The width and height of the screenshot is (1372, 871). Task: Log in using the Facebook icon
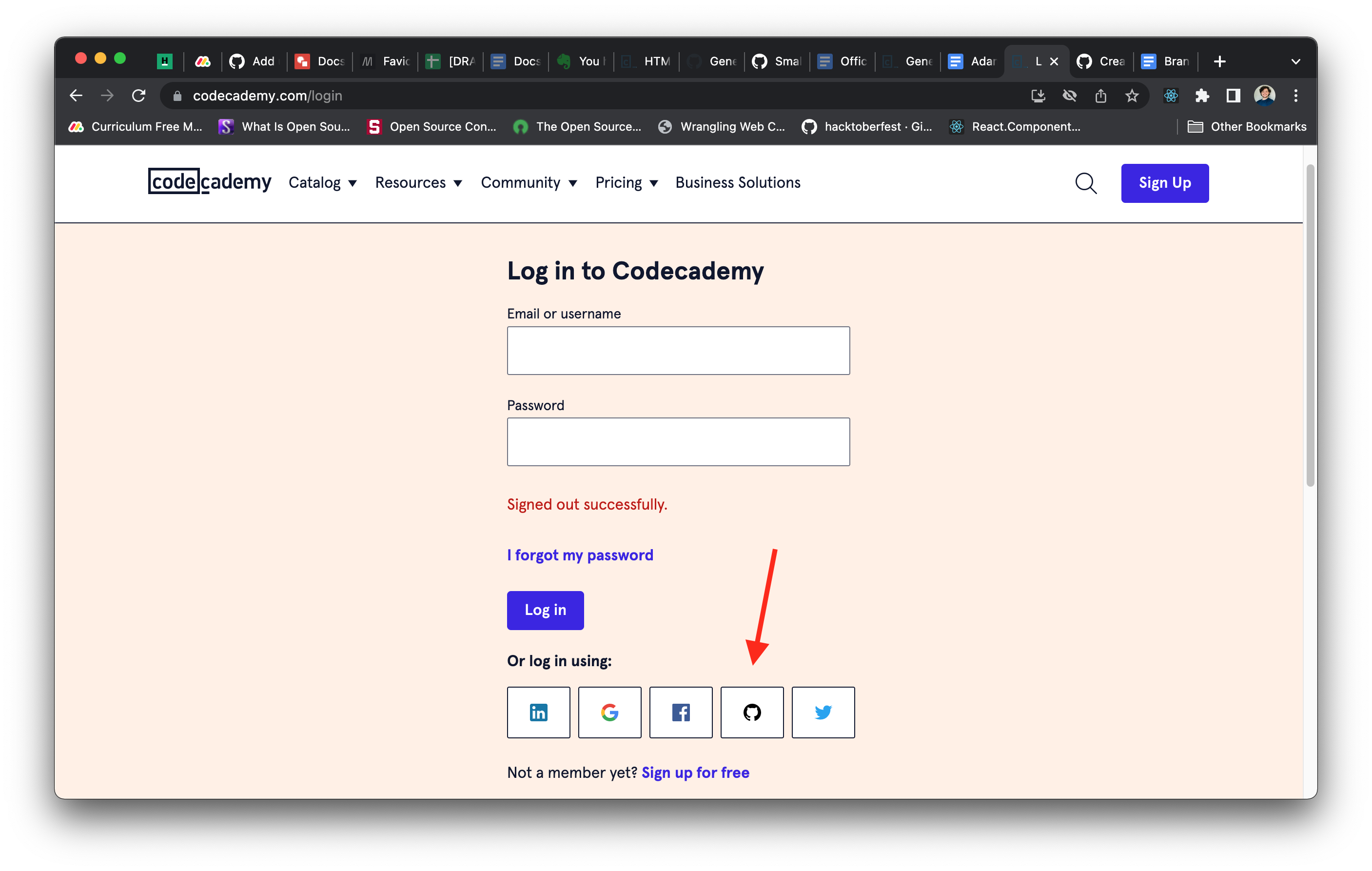tap(681, 712)
